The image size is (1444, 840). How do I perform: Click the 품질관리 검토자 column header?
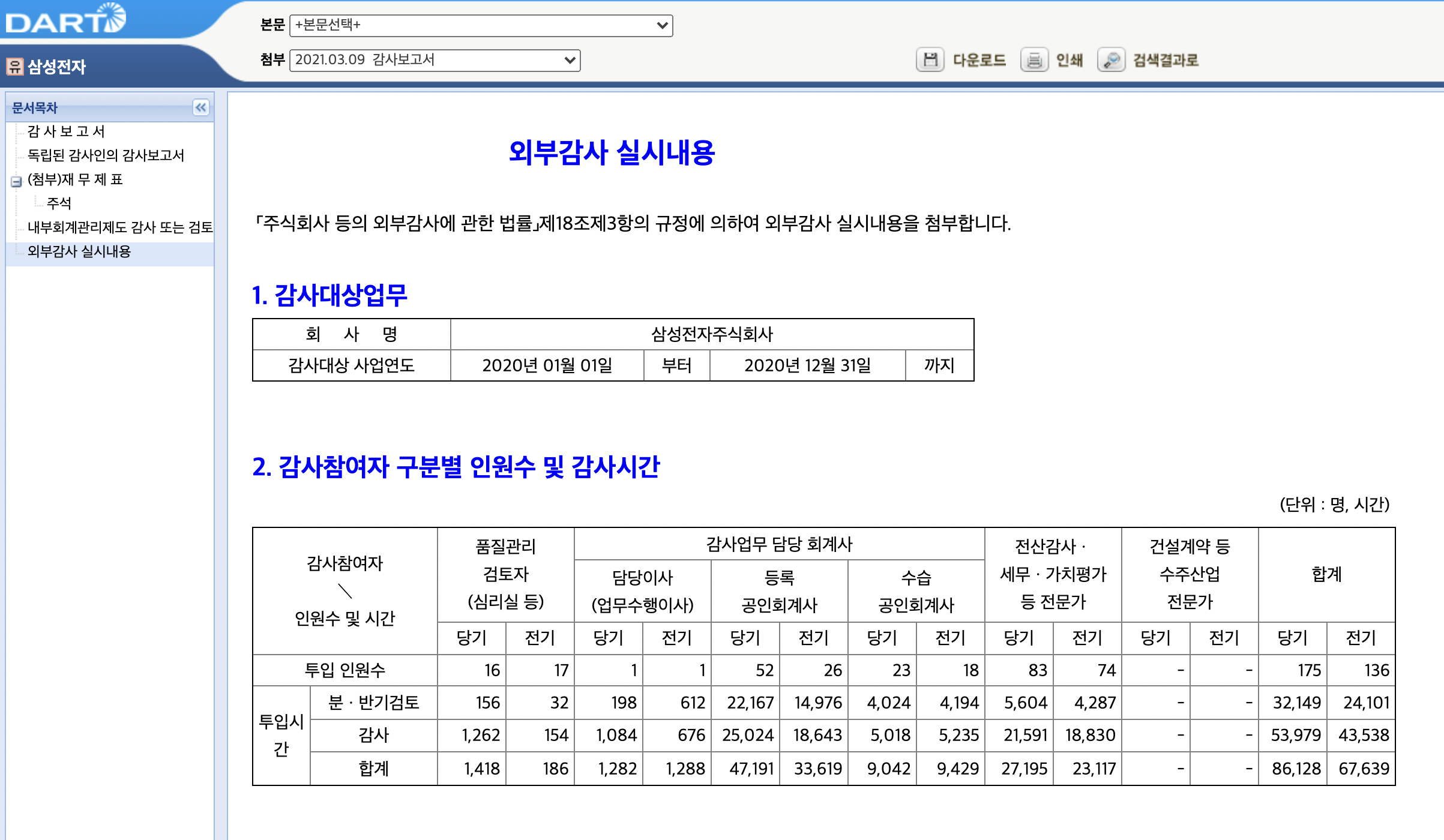[506, 574]
